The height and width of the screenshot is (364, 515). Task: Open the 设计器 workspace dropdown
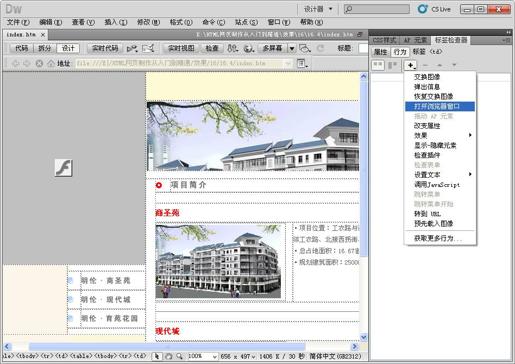point(318,9)
